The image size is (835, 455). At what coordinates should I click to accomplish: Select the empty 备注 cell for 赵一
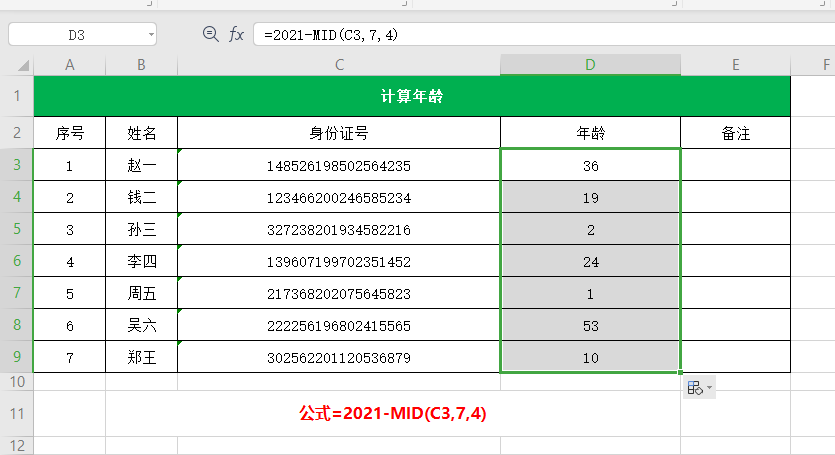point(735,165)
